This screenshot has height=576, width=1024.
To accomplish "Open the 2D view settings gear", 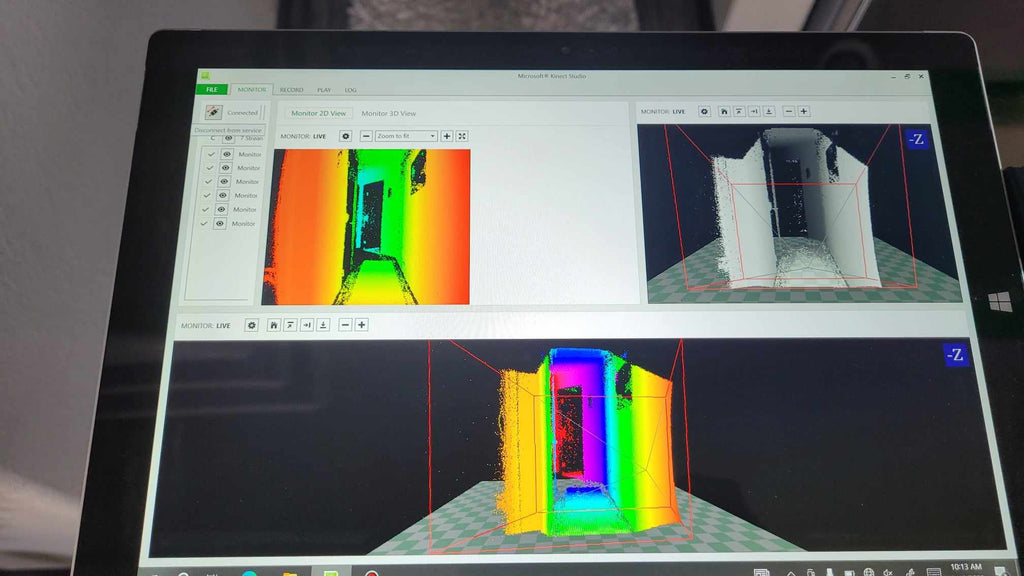I will (345, 136).
